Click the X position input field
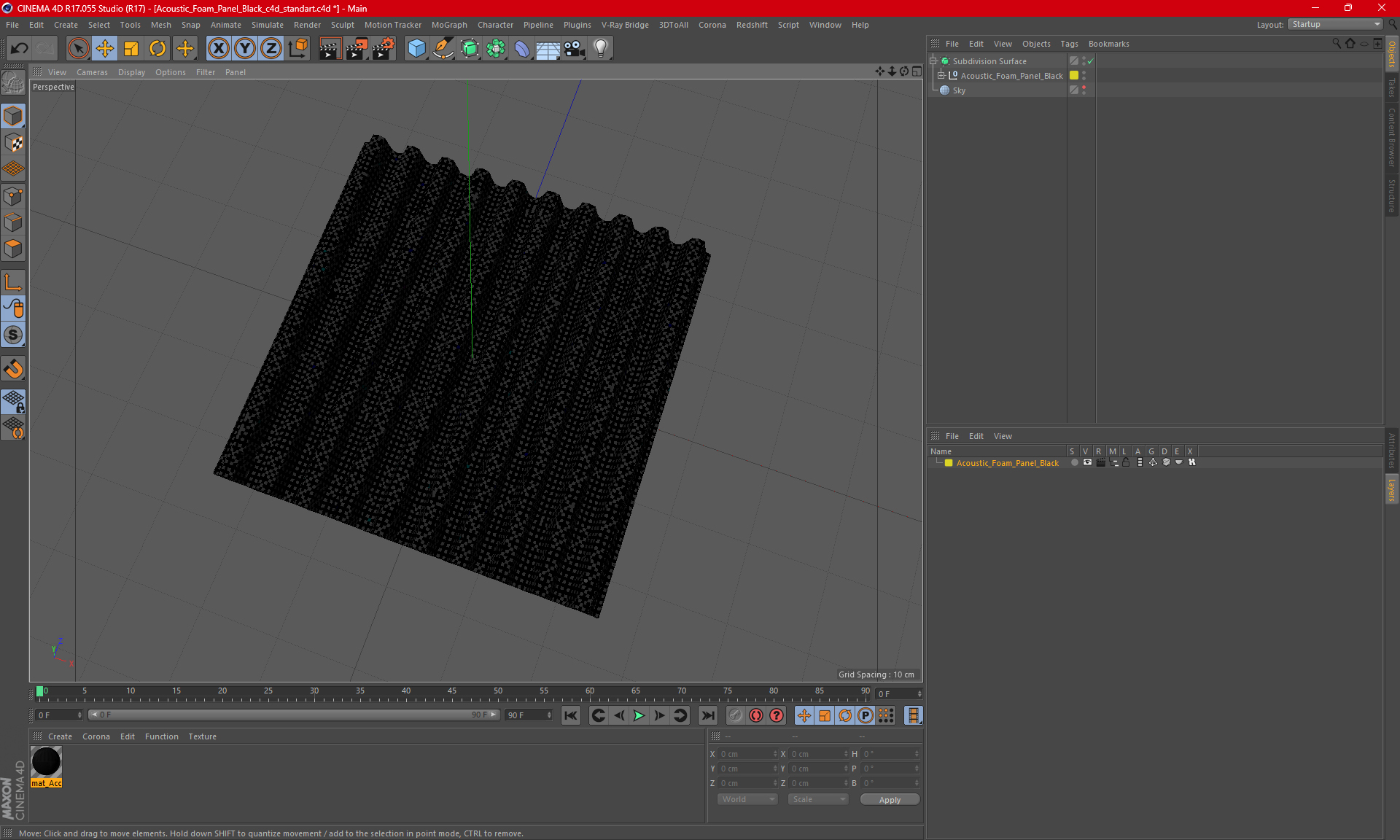This screenshot has height=840, width=1400. tap(747, 754)
